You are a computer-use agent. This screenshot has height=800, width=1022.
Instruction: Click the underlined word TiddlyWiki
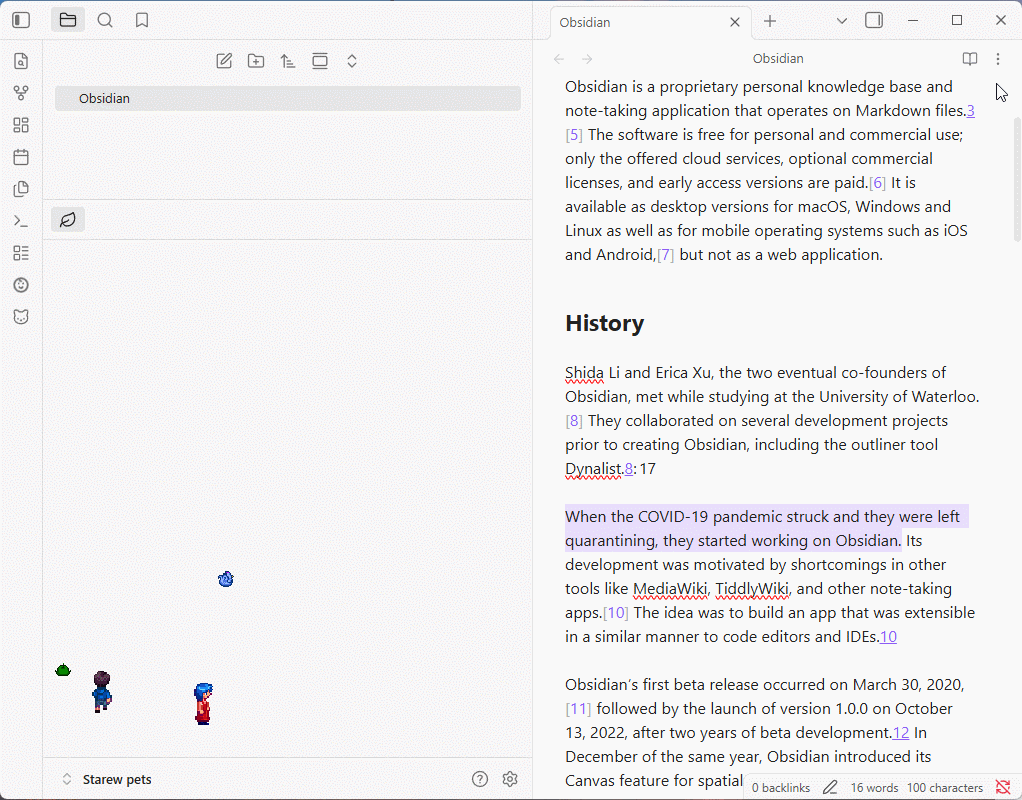coord(752,589)
